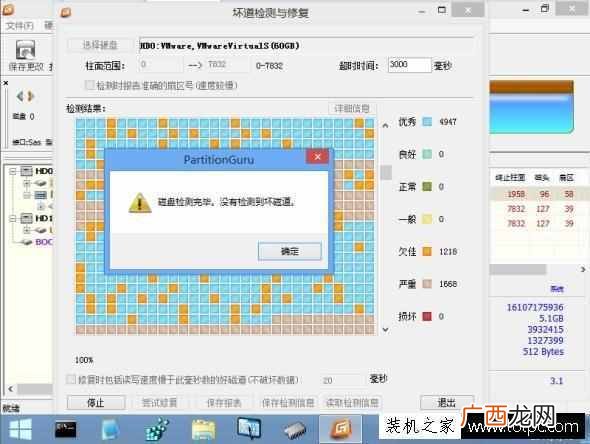This screenshot has height=444, width=590.
Task: Click the 512 Bytes value in right panel
Action: coord(543,351)
